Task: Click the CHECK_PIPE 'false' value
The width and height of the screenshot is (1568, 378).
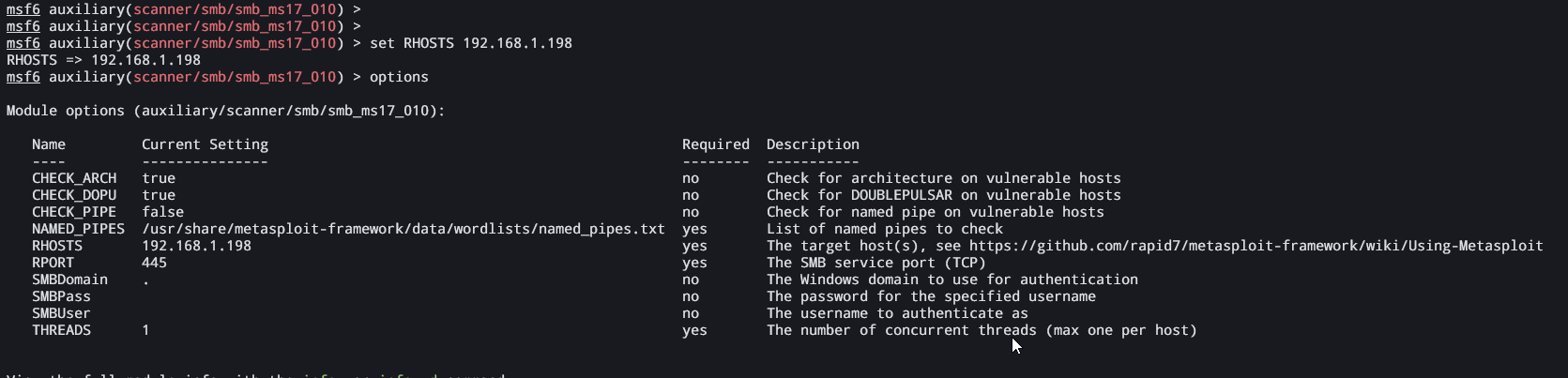Action: pos(163,212)
